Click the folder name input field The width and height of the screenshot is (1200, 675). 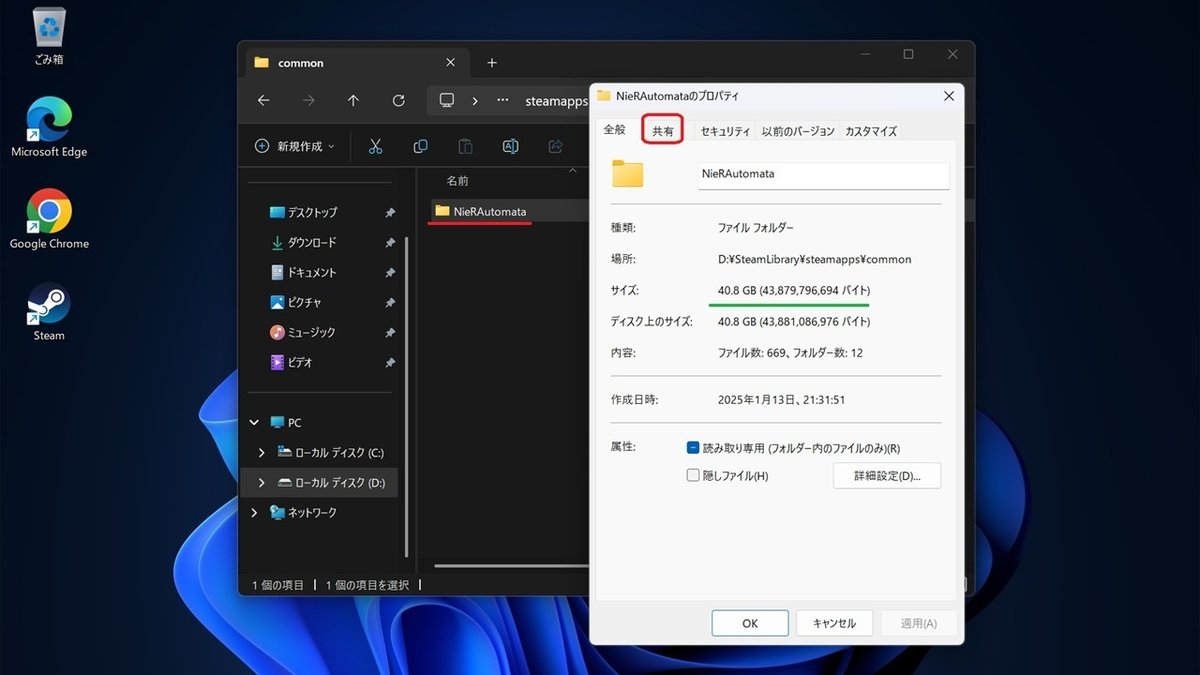(x=823, y=174)
